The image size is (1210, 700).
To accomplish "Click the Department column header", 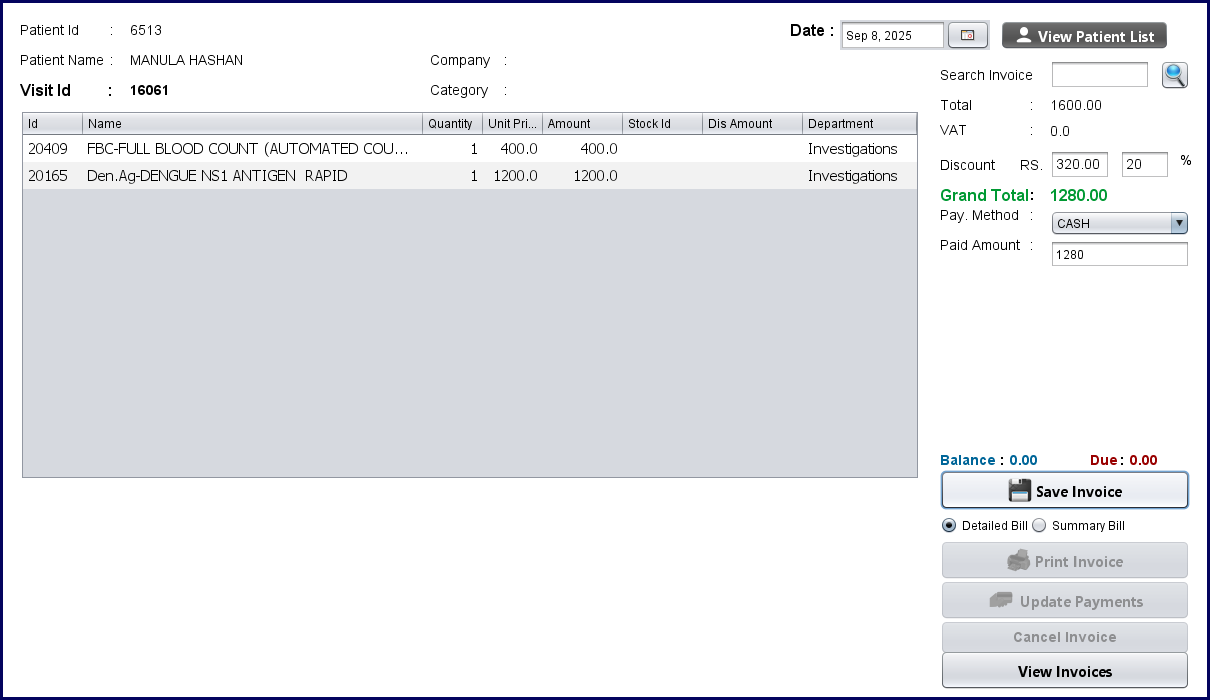I will (x=859, y=124).
